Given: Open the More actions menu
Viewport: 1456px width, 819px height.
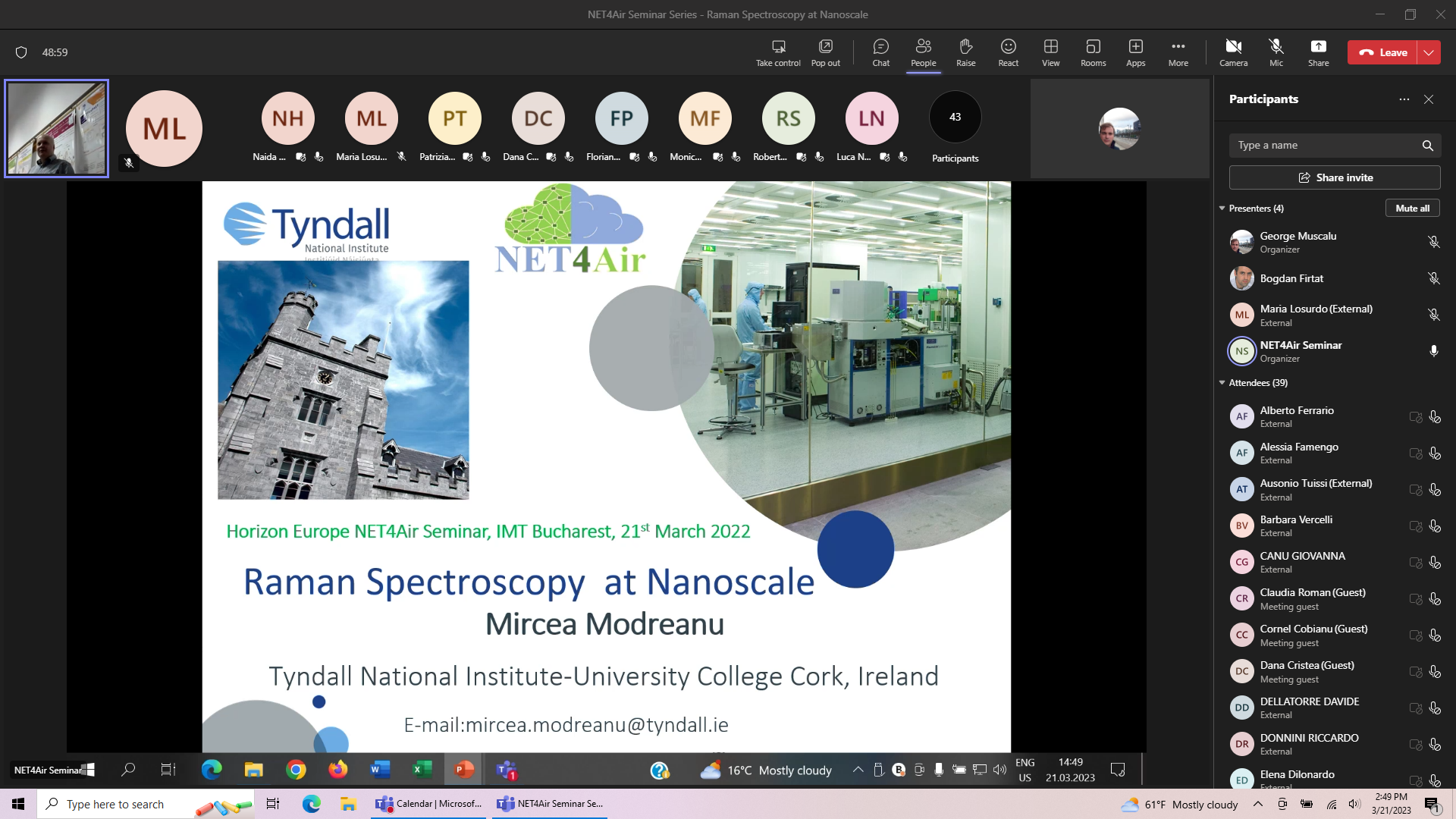Looking at the screenshot, I should tap(1178, 52).
